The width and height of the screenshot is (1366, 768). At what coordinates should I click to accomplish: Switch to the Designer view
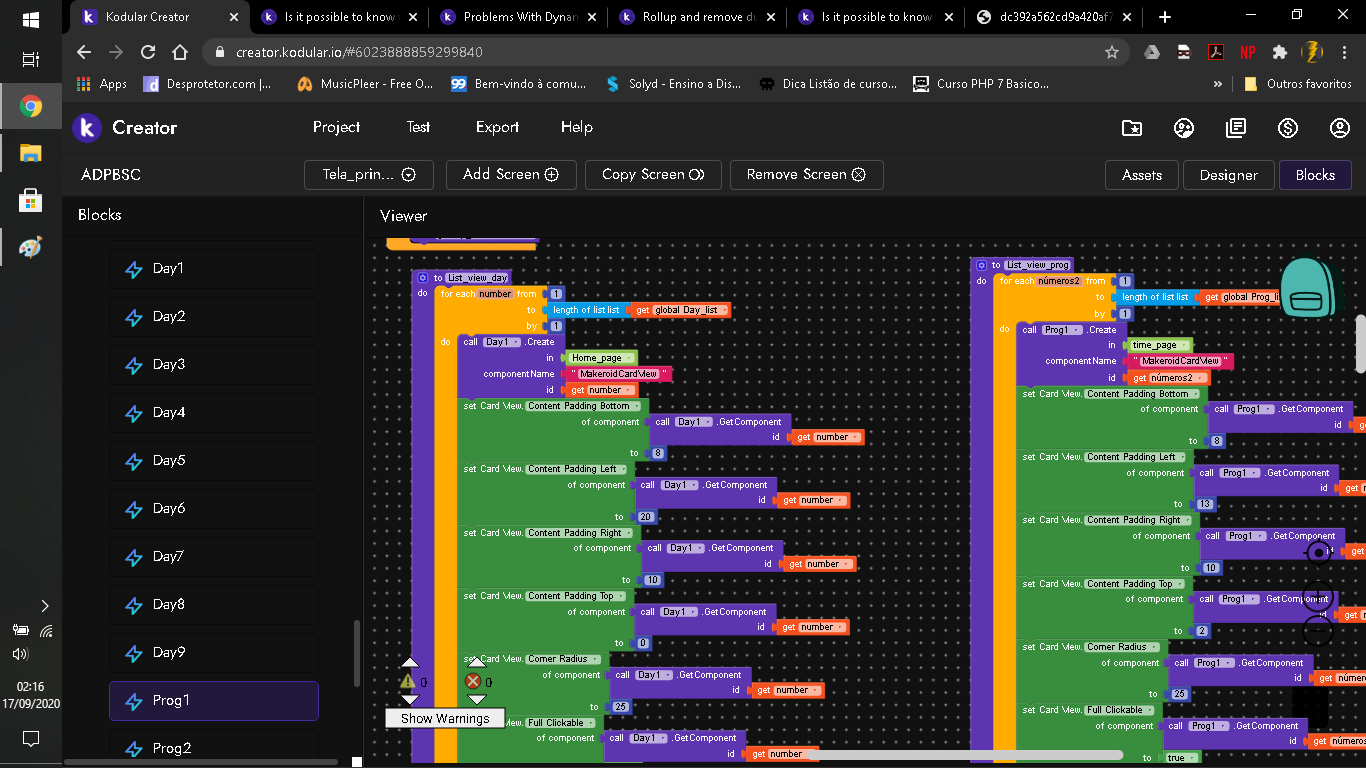click(x=1229, y=175)
